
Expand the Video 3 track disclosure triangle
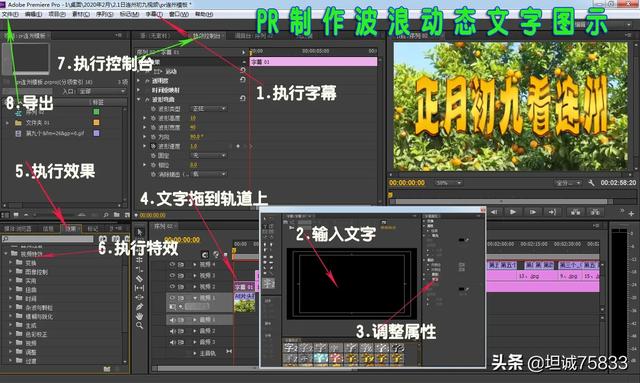pyautogui.click(x=195, y=276)
